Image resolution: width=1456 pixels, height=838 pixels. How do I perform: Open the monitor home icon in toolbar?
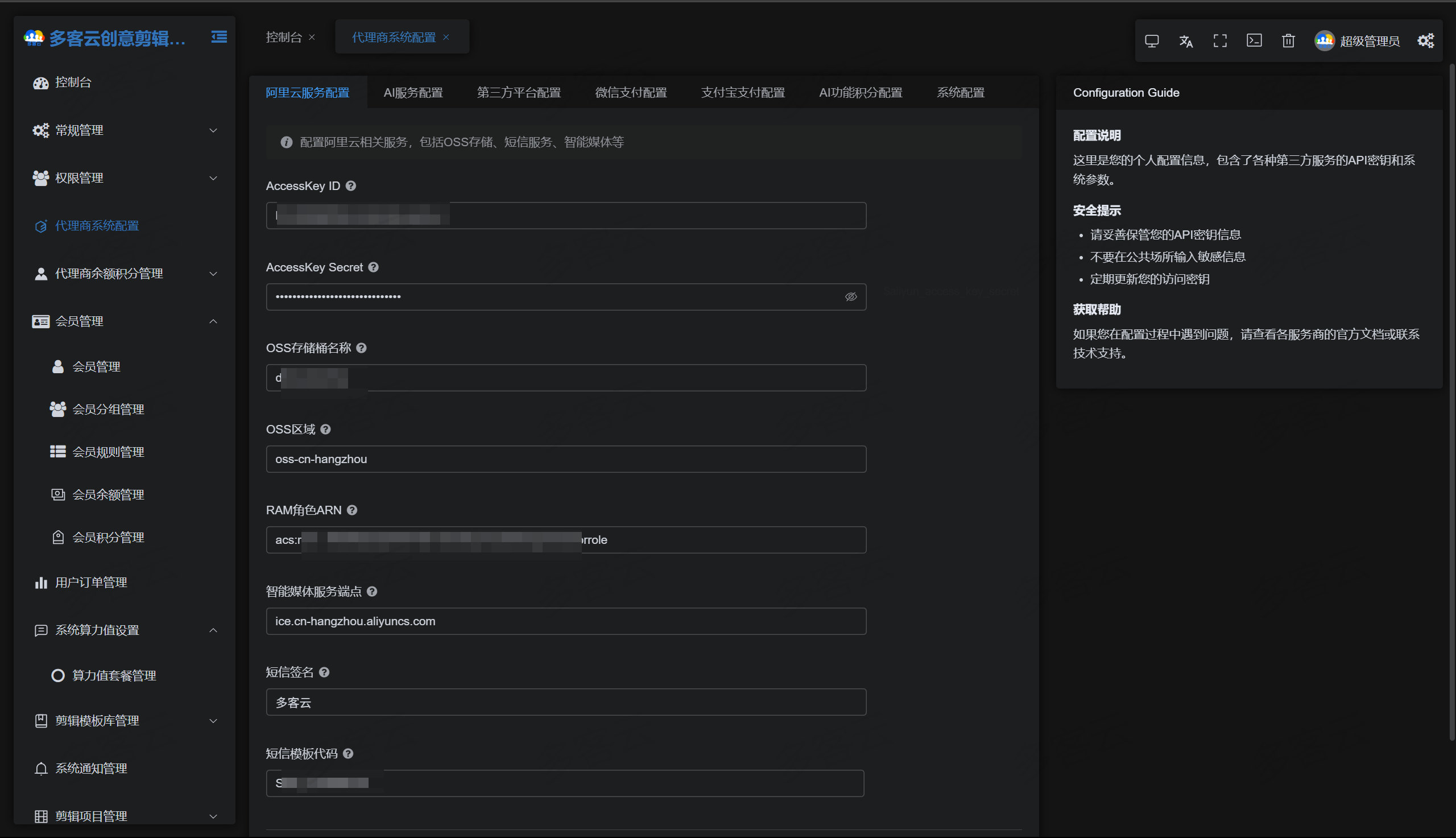coord(1151,41)
